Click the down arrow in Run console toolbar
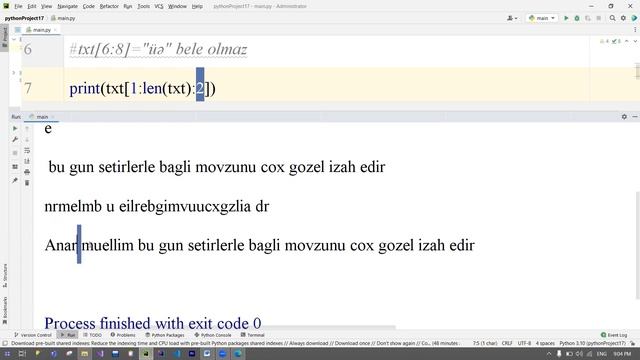640x360 pixels. 27,140
